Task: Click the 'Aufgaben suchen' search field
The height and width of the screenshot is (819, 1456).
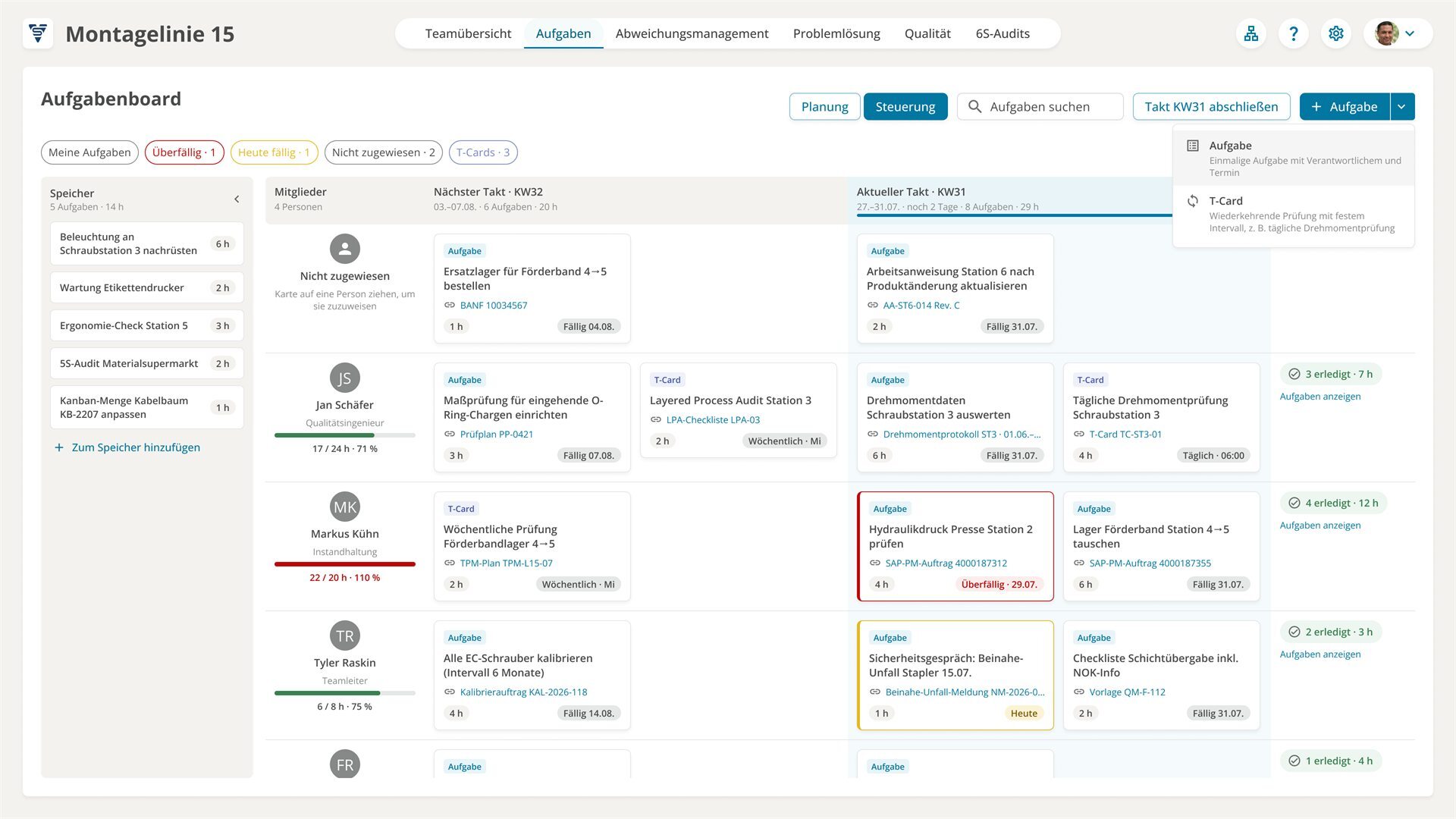Action: [1040, 107]
